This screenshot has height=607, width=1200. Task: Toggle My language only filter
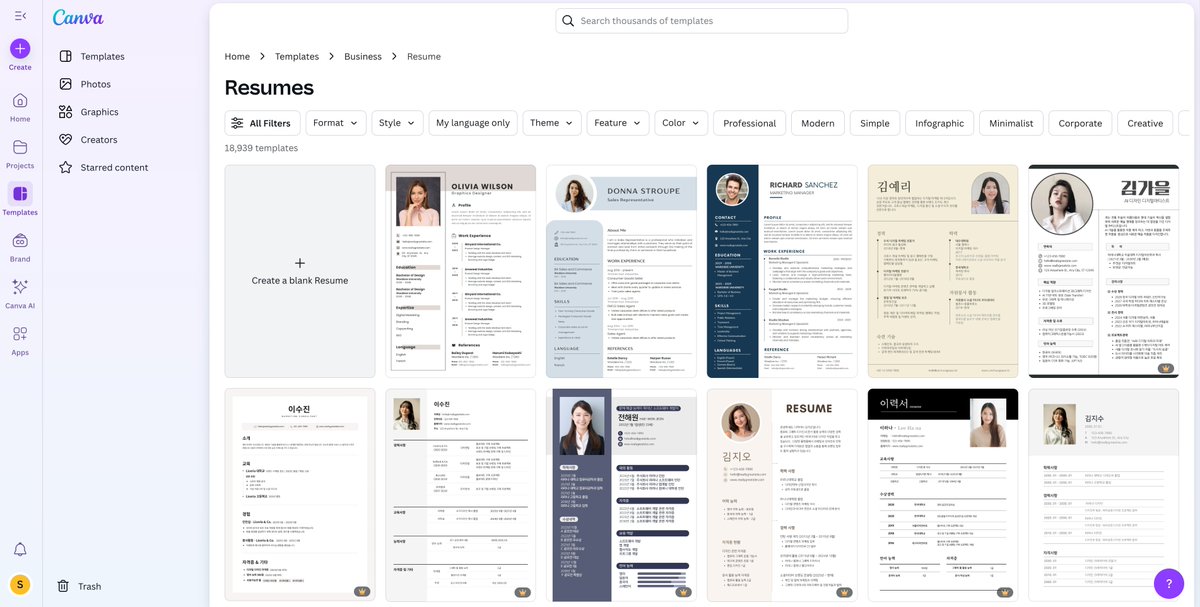click(x=473, y=123)
